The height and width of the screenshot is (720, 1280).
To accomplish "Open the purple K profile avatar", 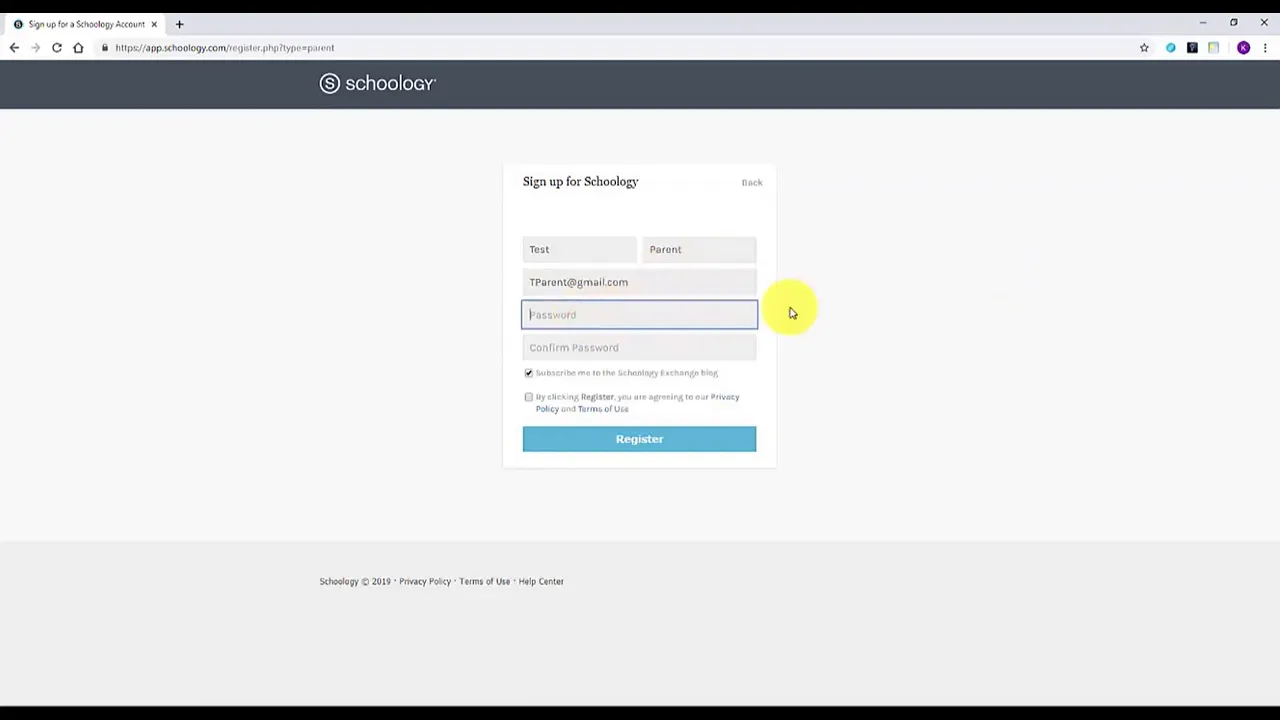I will (1243, 48).
